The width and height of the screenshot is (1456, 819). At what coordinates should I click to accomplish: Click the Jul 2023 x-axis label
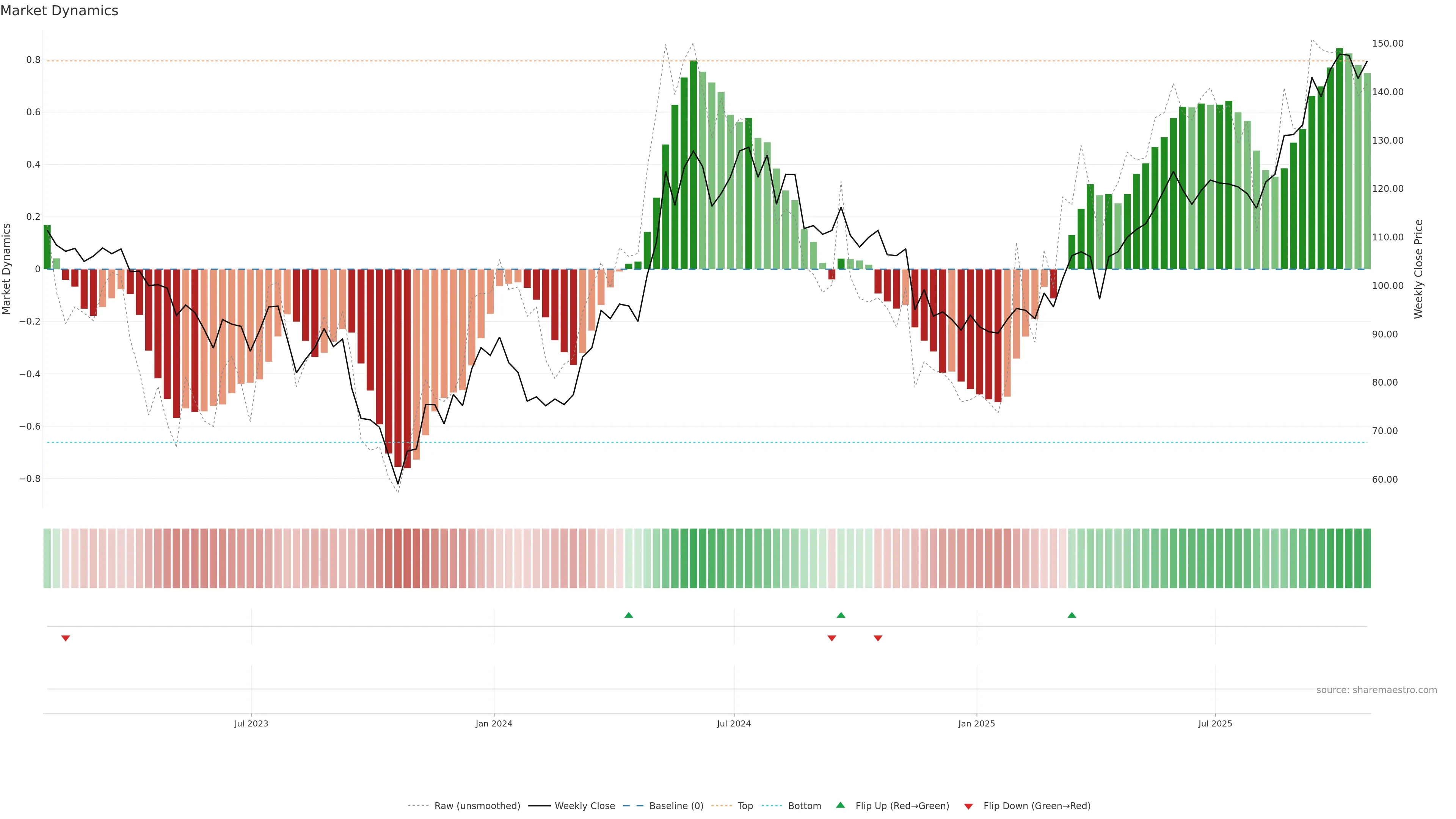(251, 723)
